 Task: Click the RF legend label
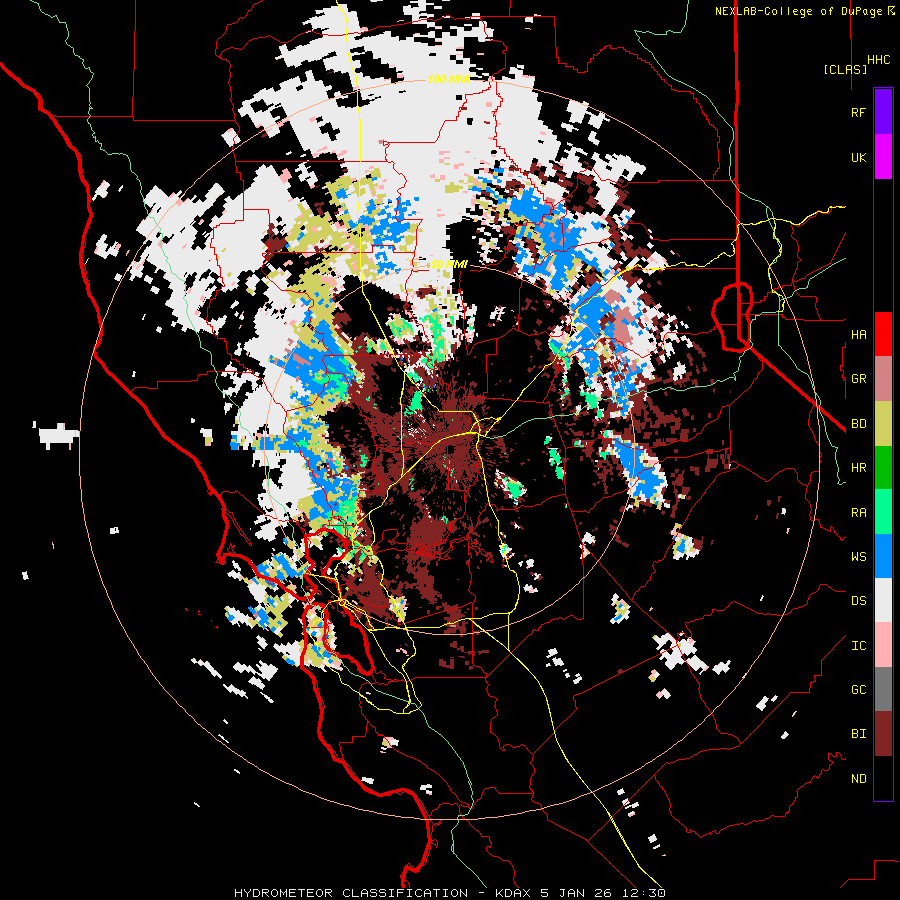[858, 112]
